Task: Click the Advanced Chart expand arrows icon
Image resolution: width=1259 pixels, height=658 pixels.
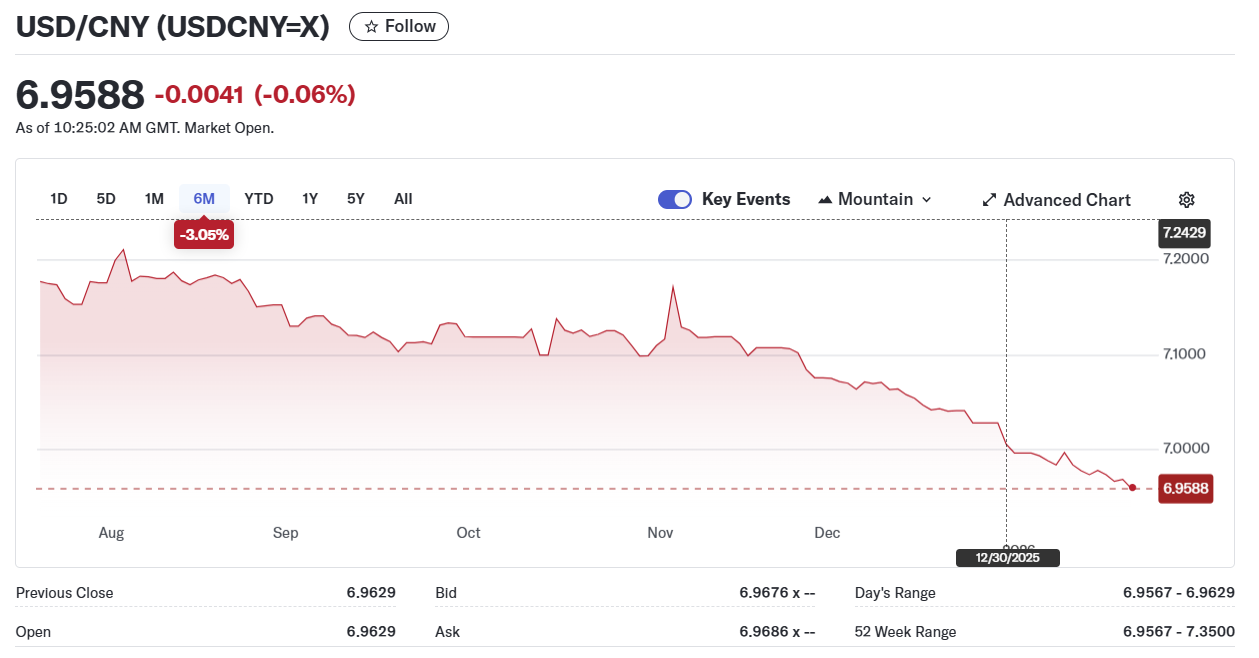Action: (990, 200)
